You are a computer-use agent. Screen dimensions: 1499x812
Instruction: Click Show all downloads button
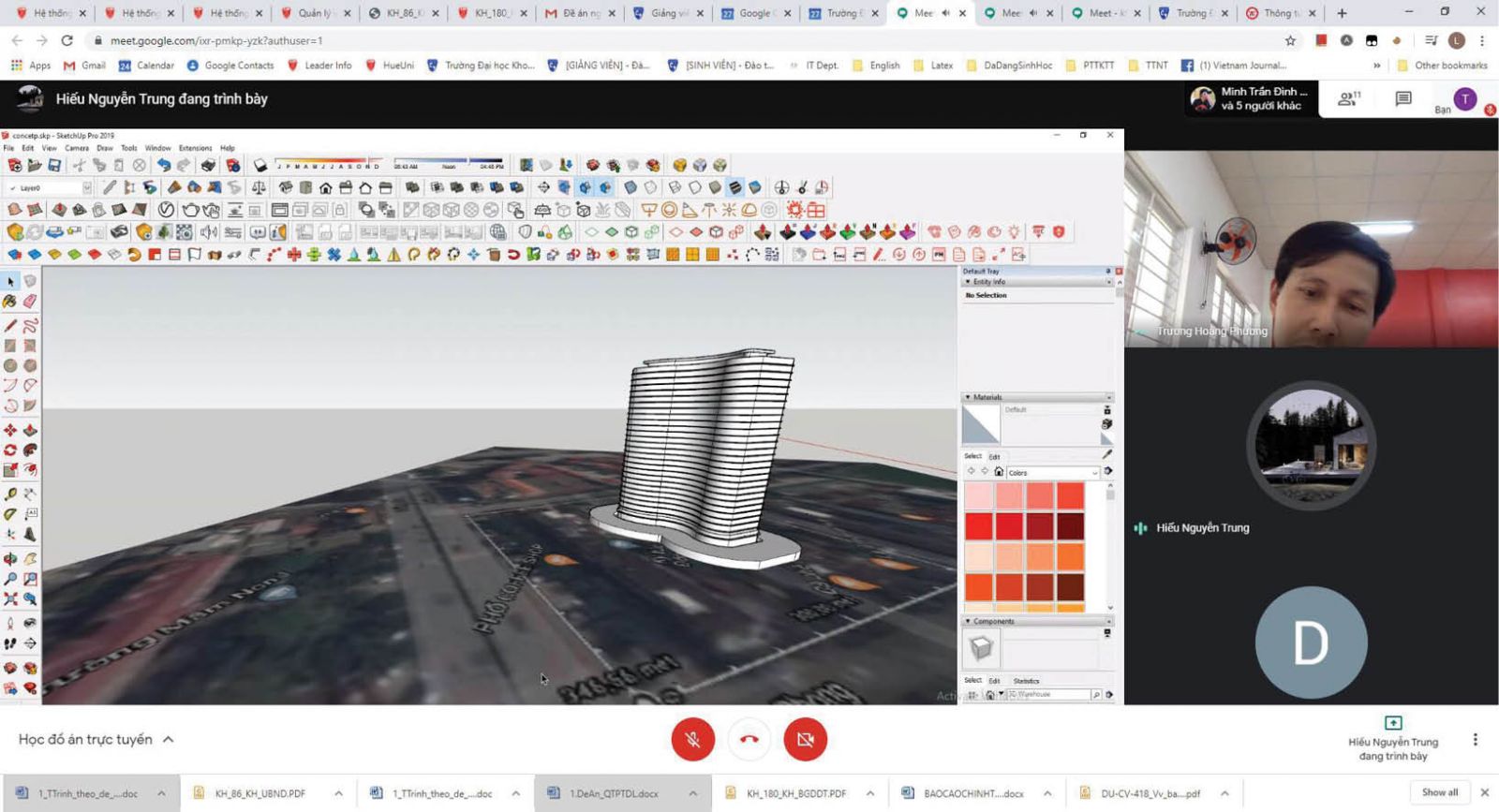[1439, 792]
